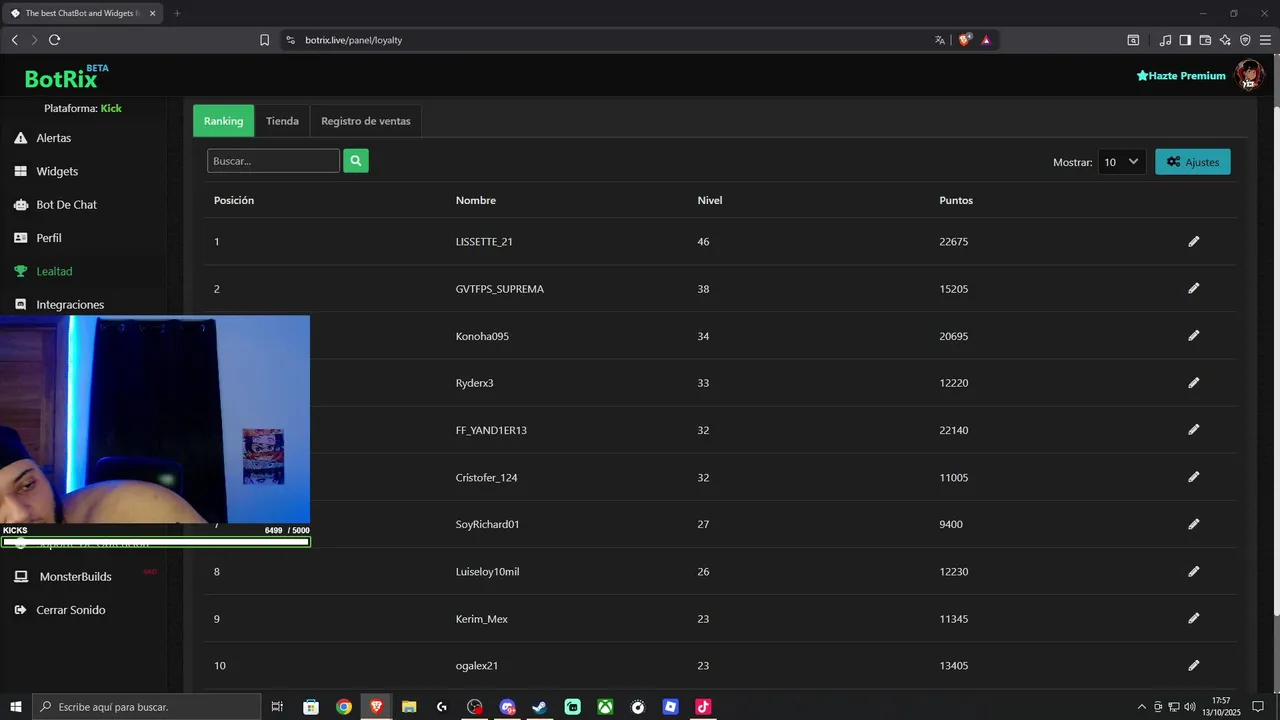Viewport: 1280px width, 720px height.
Task: Edit Cristofer_124 with the pencil icon
Action: (1193, 477)
